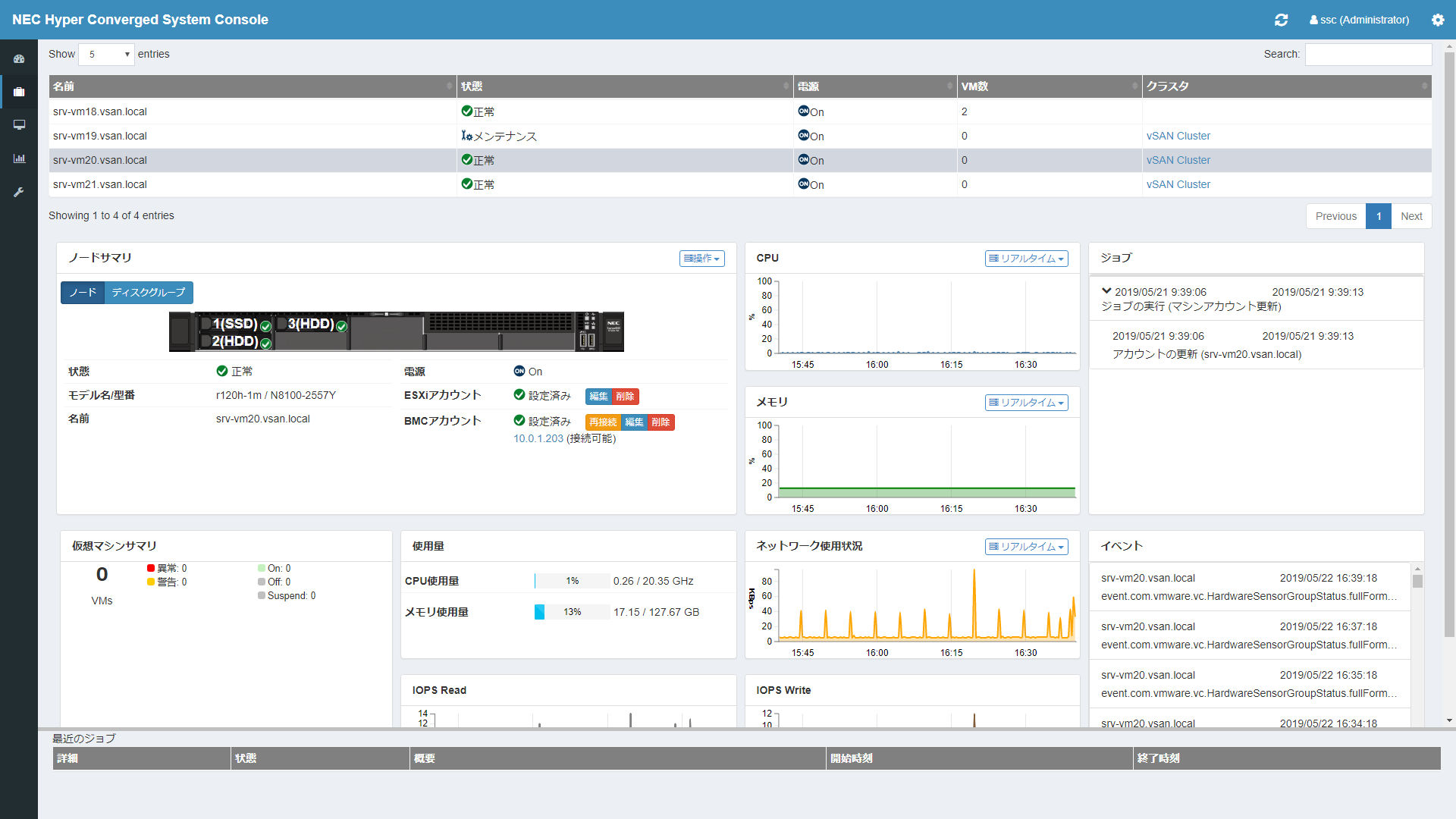Open vSAN Cluster link for srv-vm21
The height and width of the screenshot is (819, 1456).
pyautogui.click(x=1178, y=184)
